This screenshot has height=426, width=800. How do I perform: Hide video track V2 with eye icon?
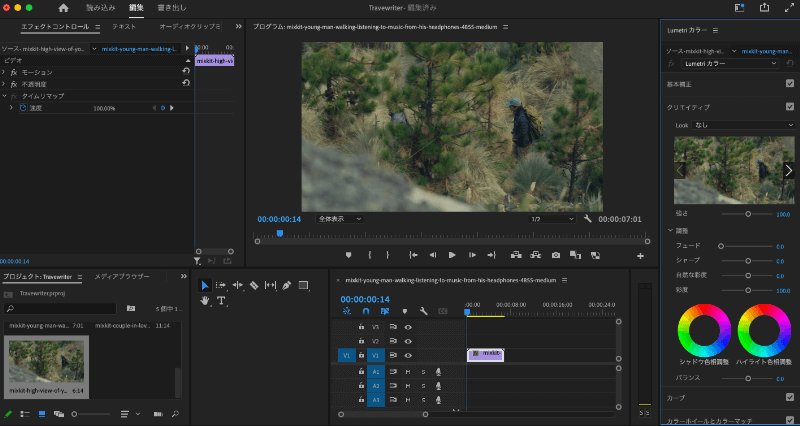408,341
